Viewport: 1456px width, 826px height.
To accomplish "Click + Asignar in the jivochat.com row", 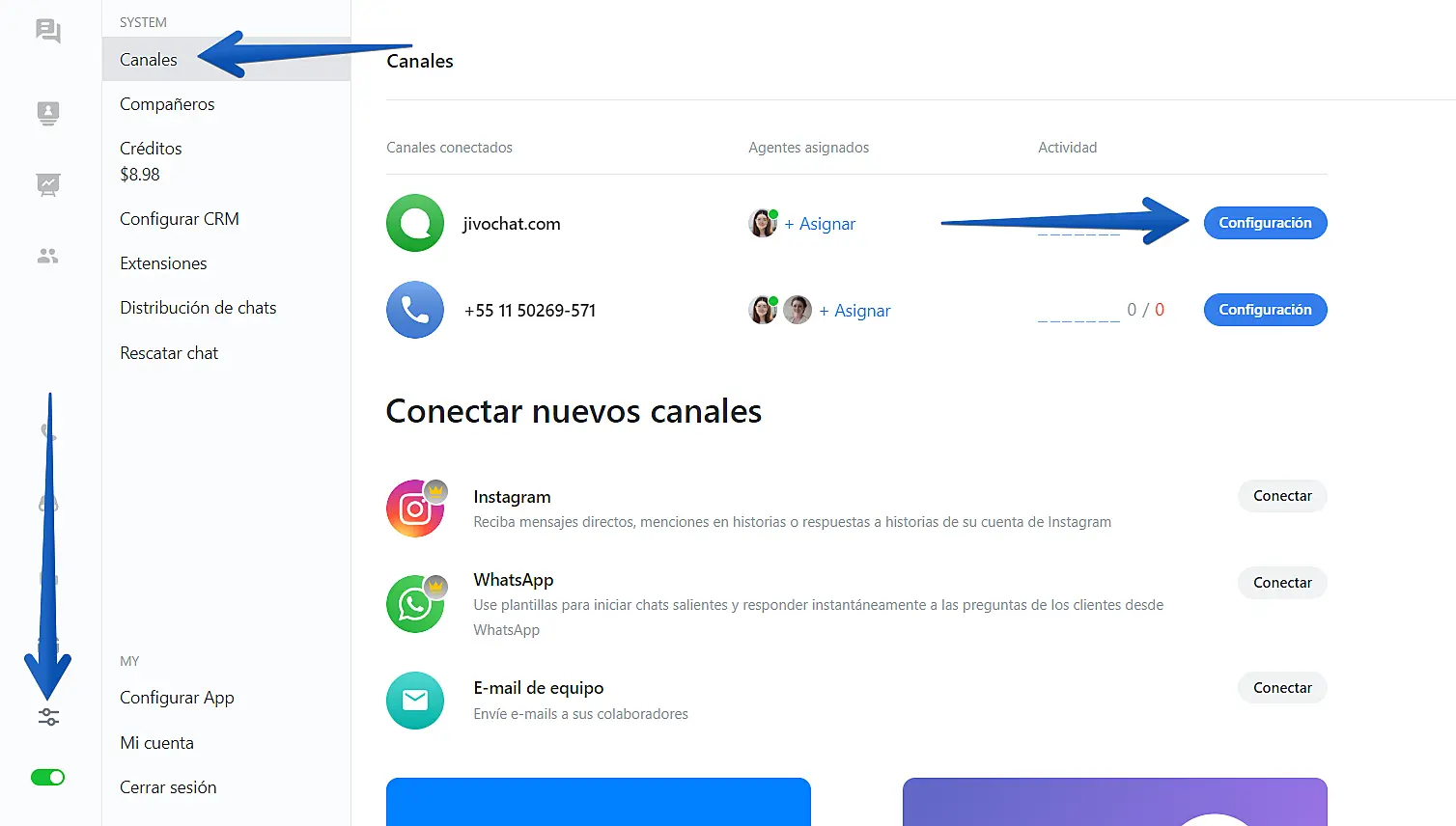I will tap(820, 224).
